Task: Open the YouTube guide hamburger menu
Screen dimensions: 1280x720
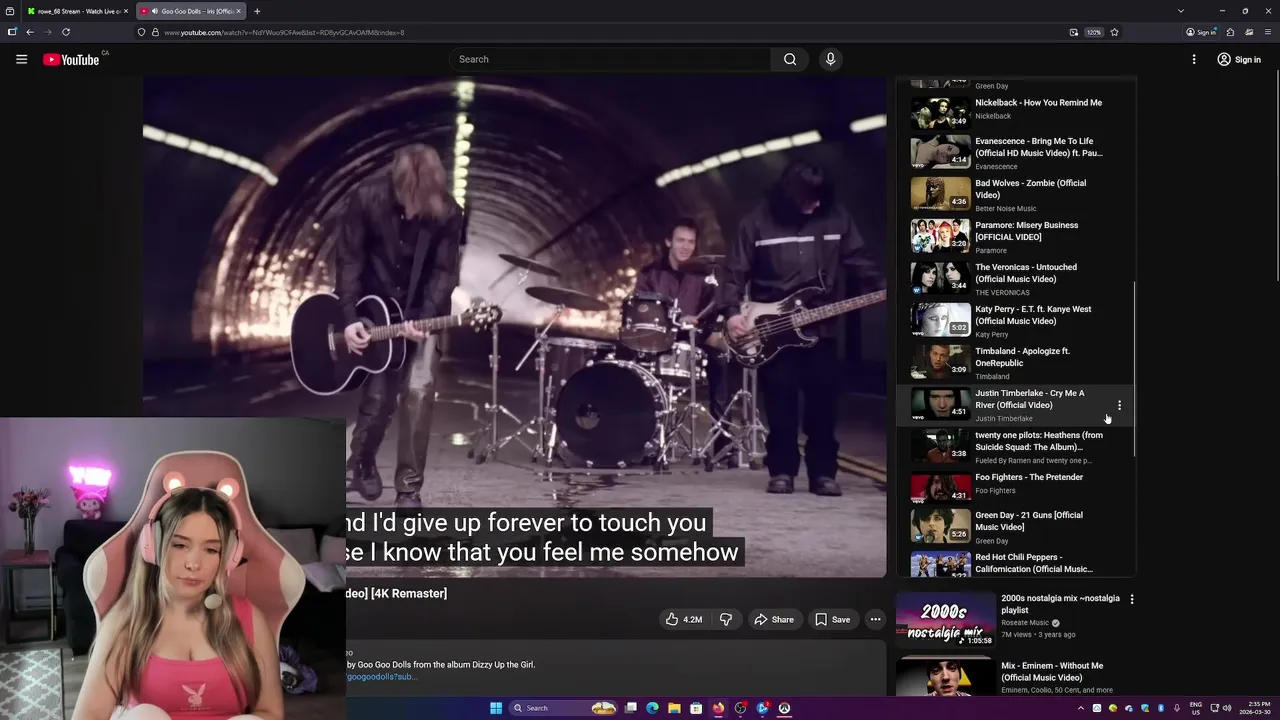Action: pos(21,59)
